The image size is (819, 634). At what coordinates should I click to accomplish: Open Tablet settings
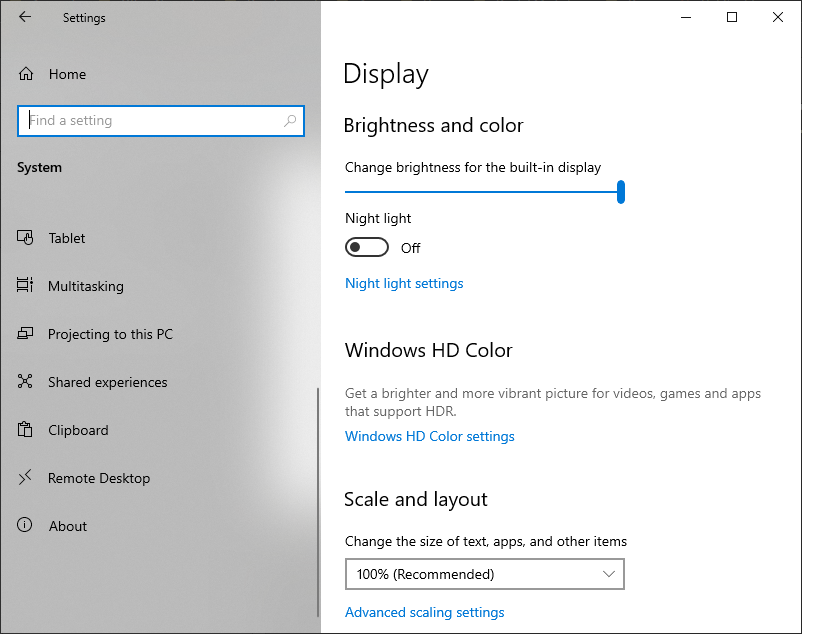pos(66,238)
